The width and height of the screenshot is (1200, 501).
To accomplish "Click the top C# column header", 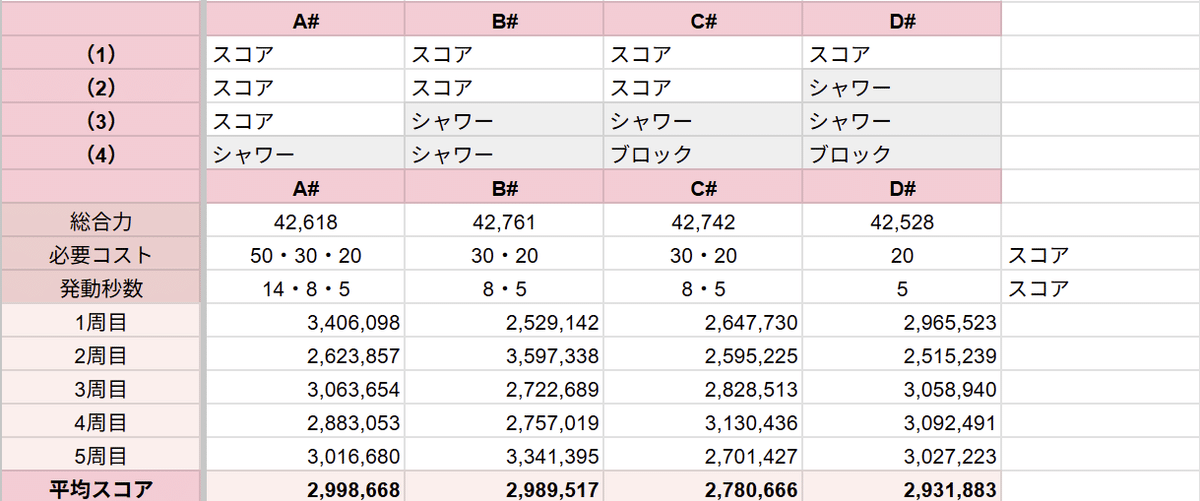I will (x=703, y=19).
